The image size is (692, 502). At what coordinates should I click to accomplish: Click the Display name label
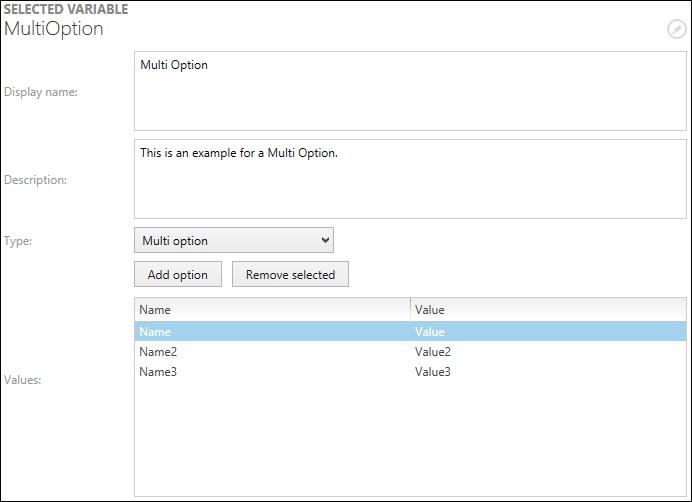(x=41, y=92)
